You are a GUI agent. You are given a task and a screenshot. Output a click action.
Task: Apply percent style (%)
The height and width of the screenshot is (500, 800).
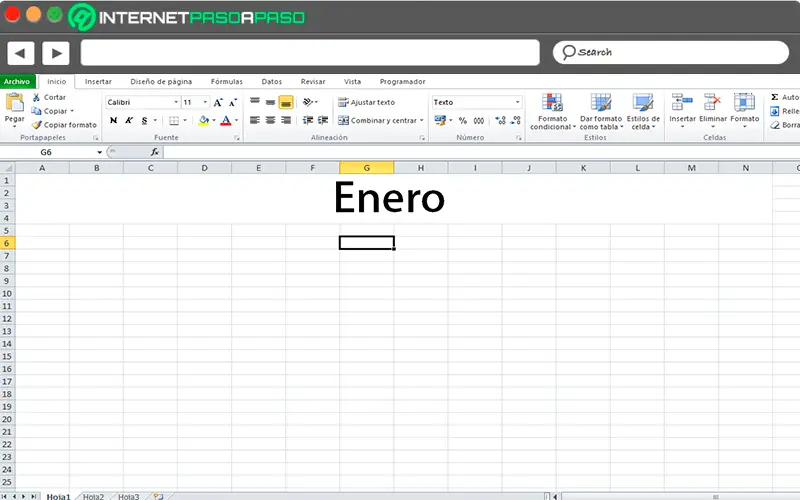463,120
